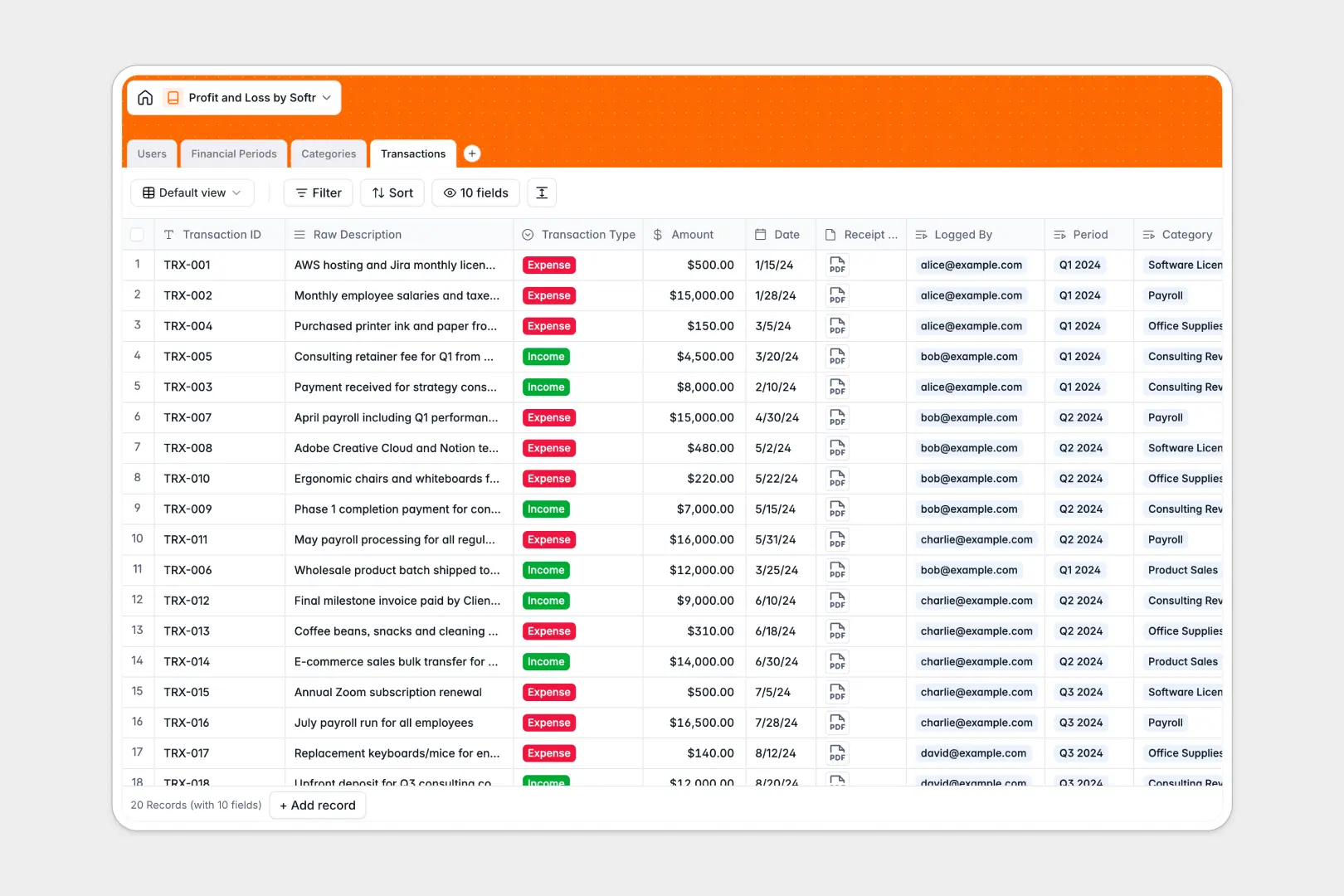Switch to the Users tab
This screenshot has height=896, width=1344.
click(x=151, y=153)
